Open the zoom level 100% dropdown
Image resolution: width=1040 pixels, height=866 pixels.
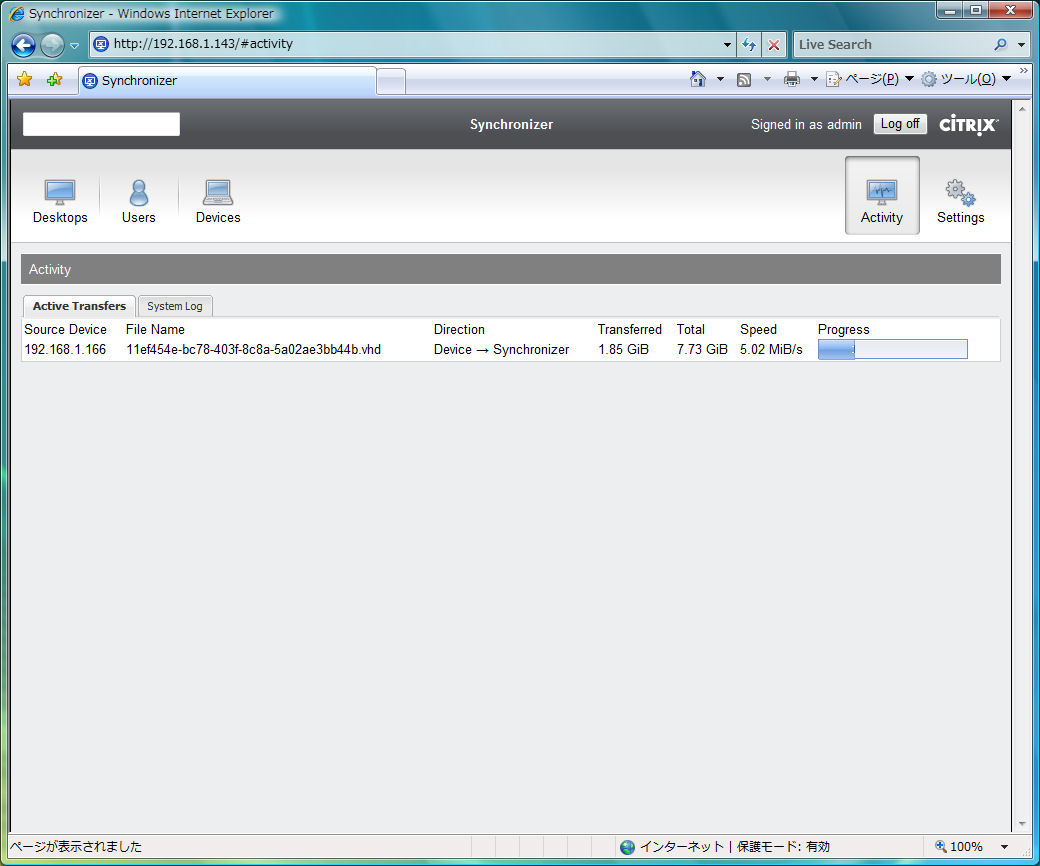[1005, 847]
